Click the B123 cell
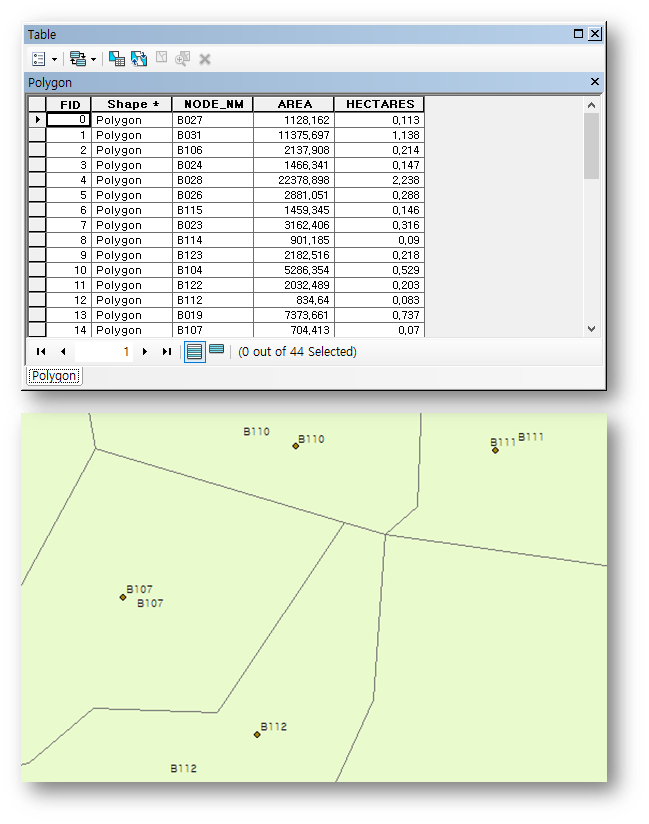 coord(213,255)
